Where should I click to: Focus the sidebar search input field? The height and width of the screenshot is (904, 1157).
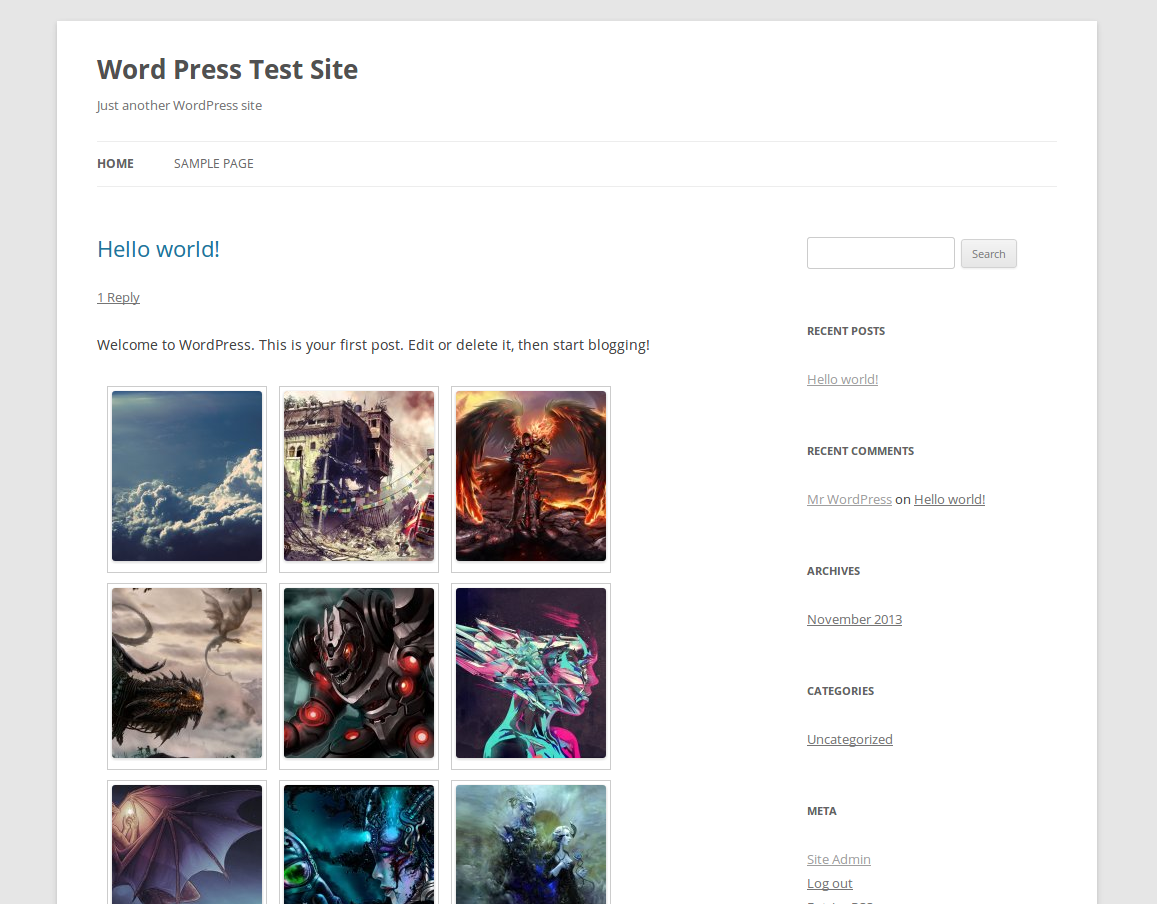coord(880,253)
